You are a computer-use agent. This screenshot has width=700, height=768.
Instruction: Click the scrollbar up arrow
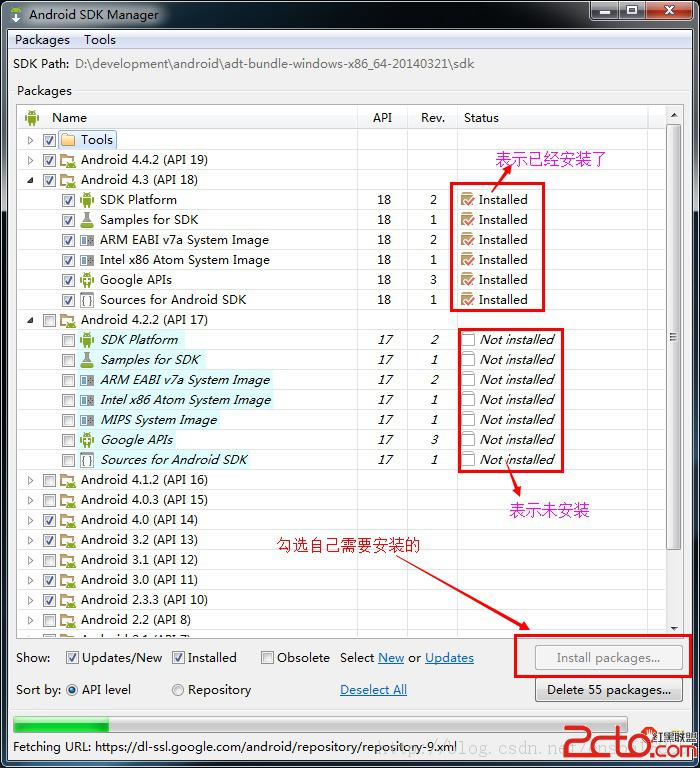pos(674,115)
